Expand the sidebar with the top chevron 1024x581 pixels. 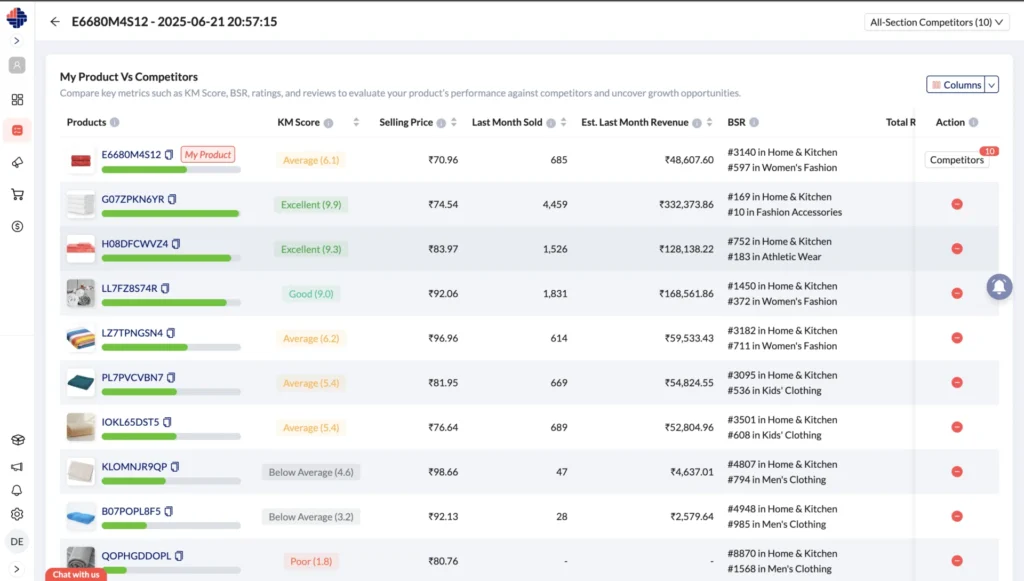pyautogui.click(x=17, y=40)
